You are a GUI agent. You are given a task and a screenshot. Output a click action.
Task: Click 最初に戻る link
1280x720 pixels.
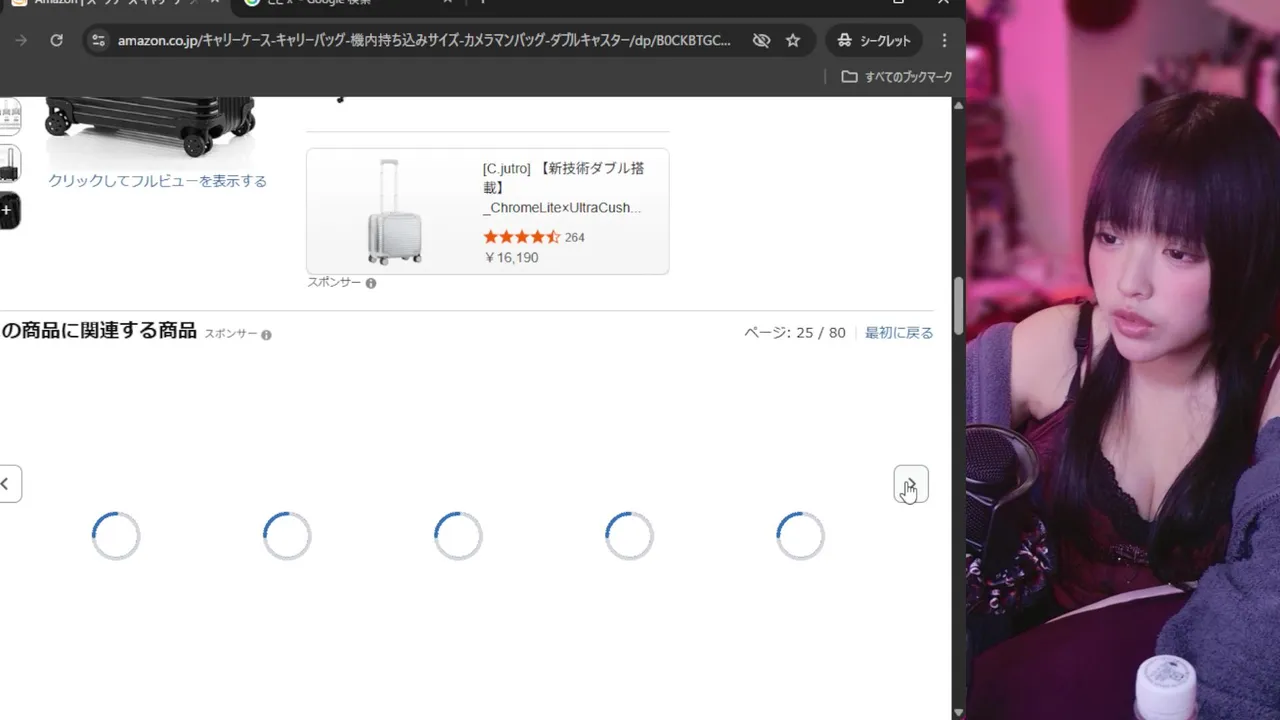[899, 333]
